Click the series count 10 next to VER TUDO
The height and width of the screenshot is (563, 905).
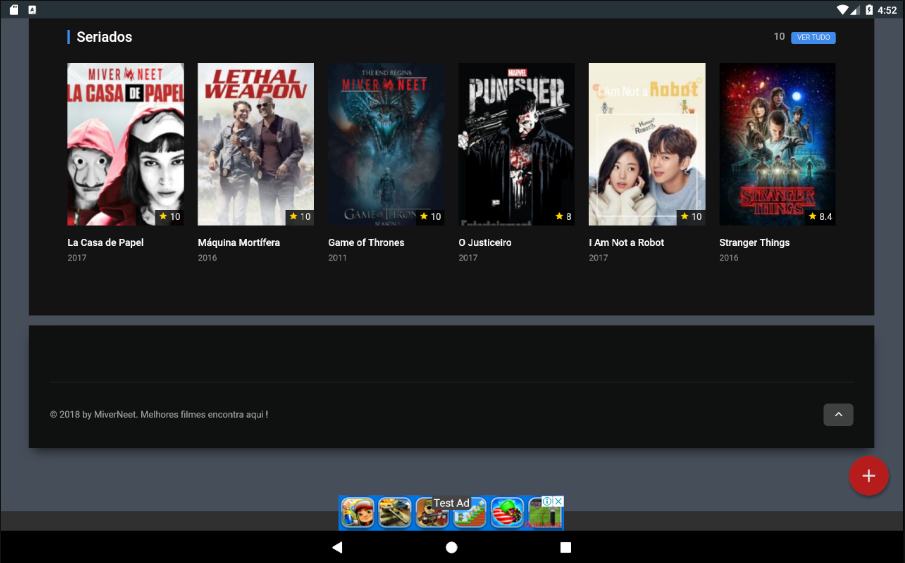click(x=779, y=37)
